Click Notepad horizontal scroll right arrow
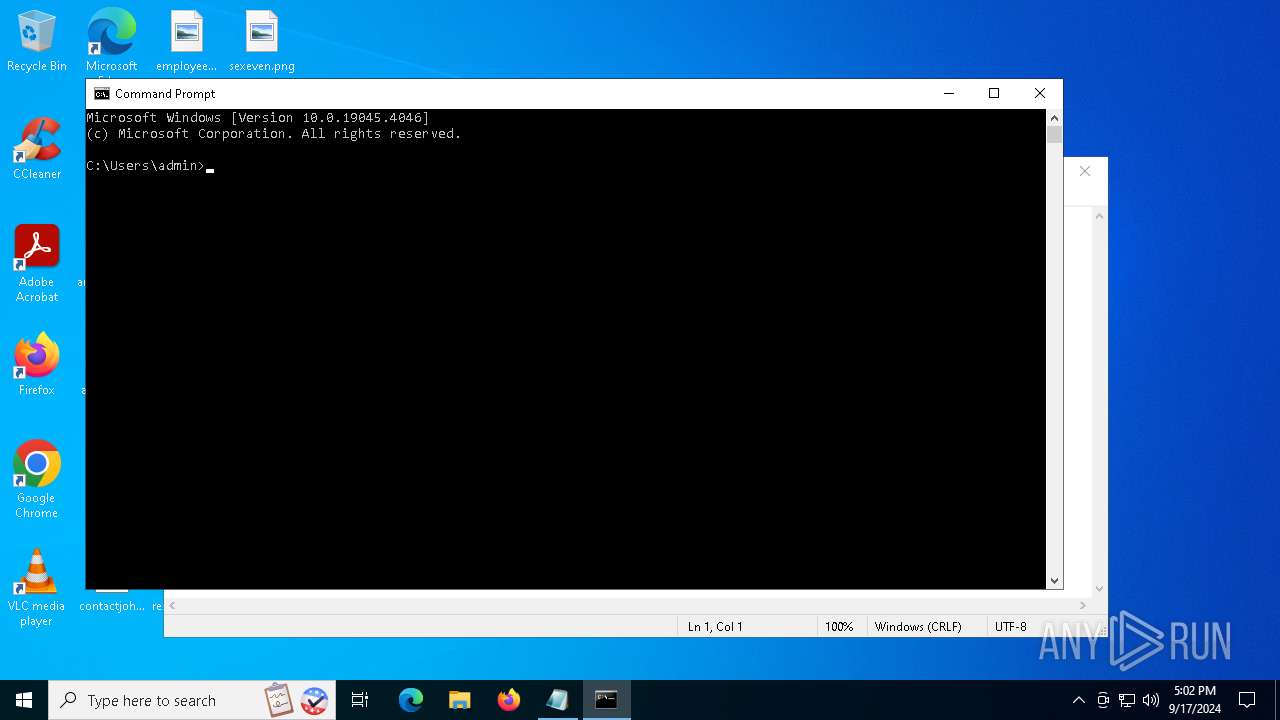Image resolution: width=1280 pixels, height=720 pixels. pyautogui.click(x=1083, y=605)
